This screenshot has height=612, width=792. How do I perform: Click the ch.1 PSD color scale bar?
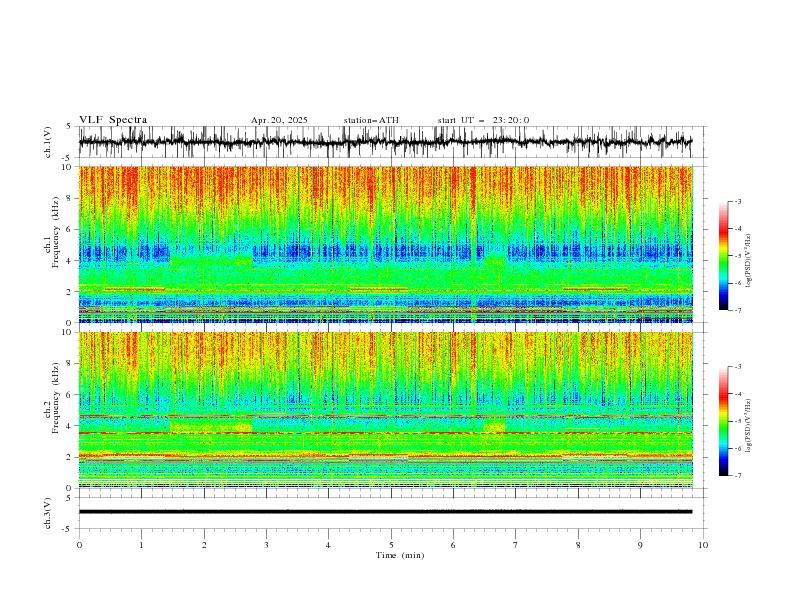723,256
